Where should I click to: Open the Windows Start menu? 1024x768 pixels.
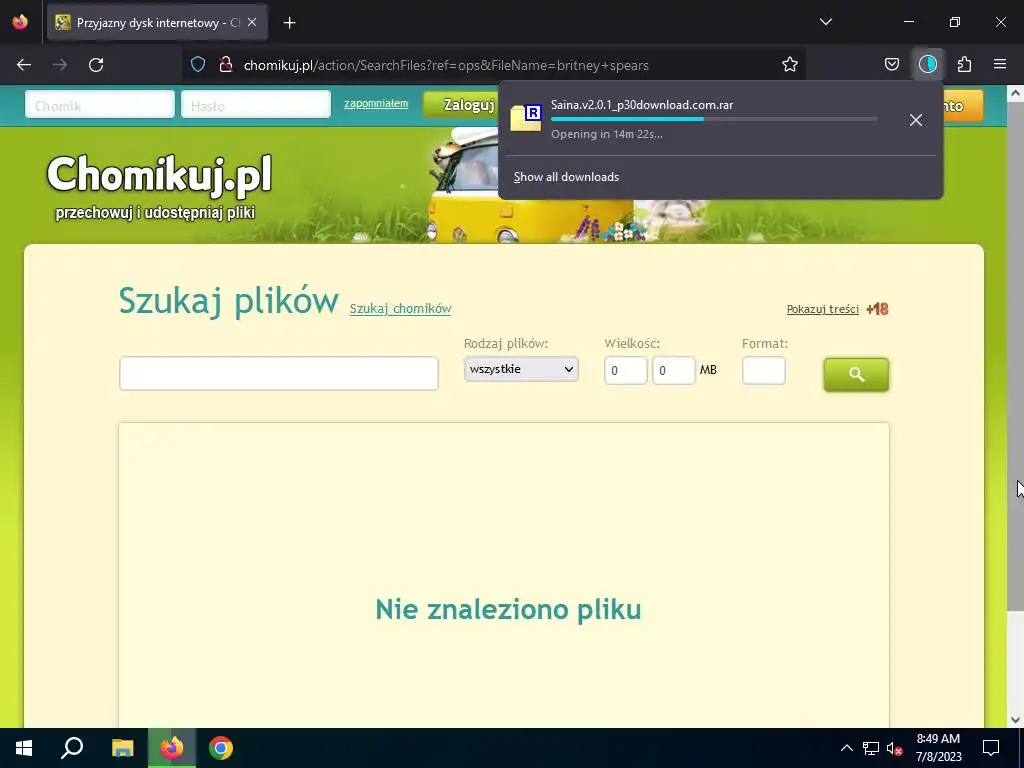[x=24, y=748]
